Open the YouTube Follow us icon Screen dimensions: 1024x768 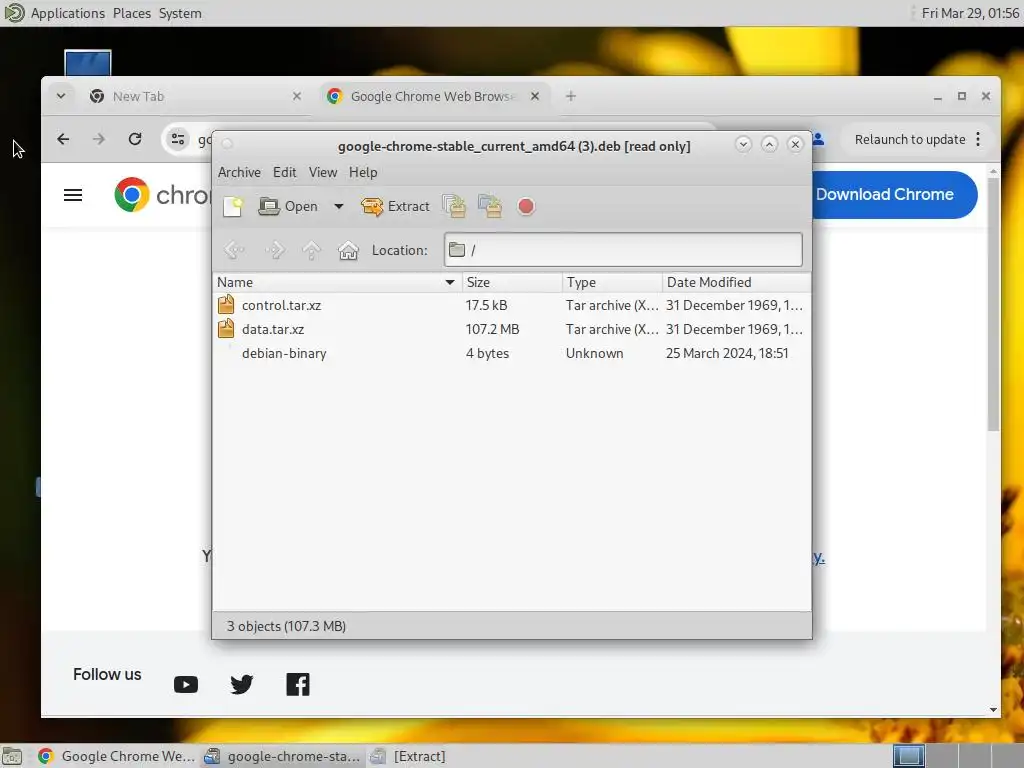(x=186, y=684)
